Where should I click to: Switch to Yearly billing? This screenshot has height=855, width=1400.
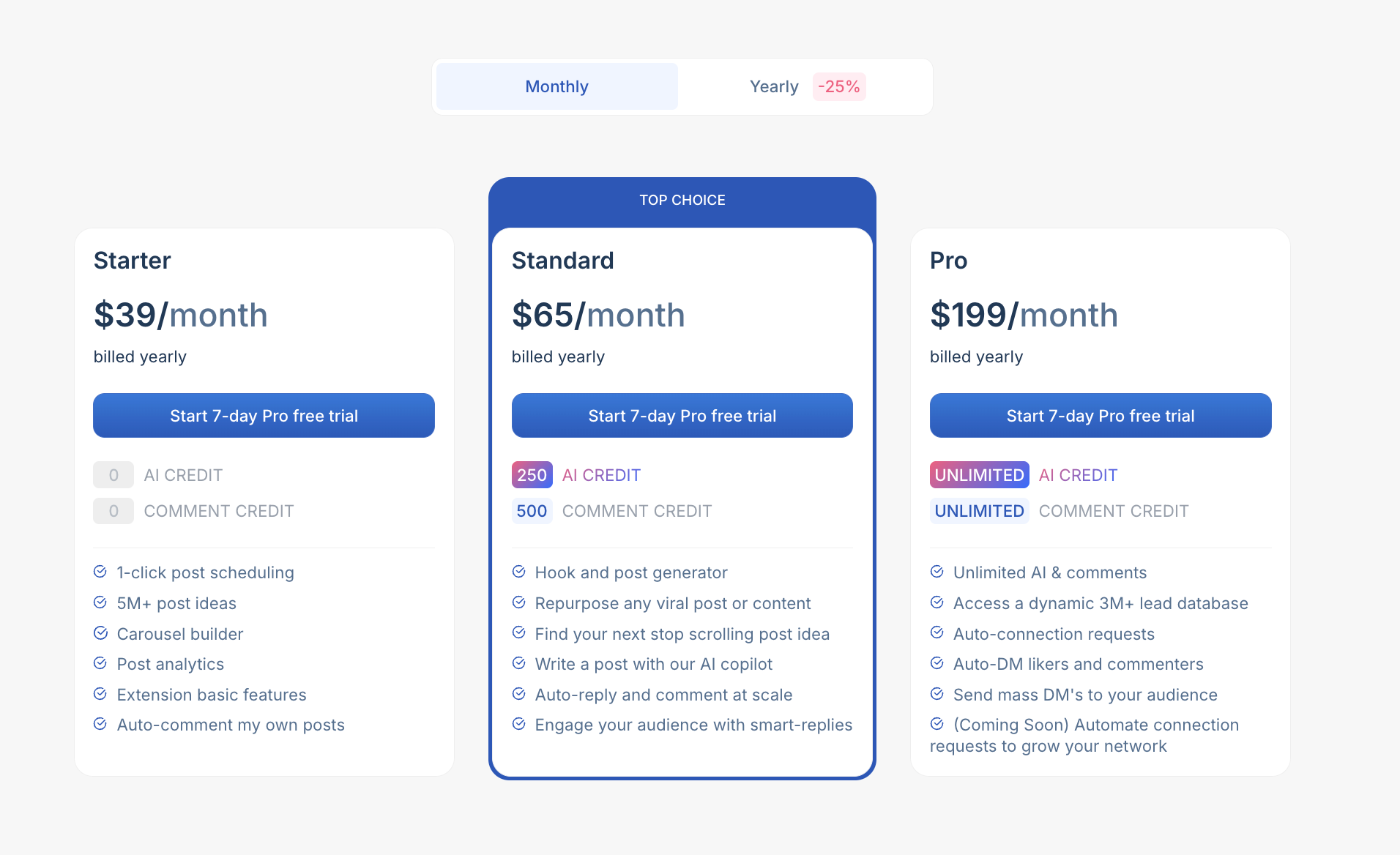(x=773, y=86)
